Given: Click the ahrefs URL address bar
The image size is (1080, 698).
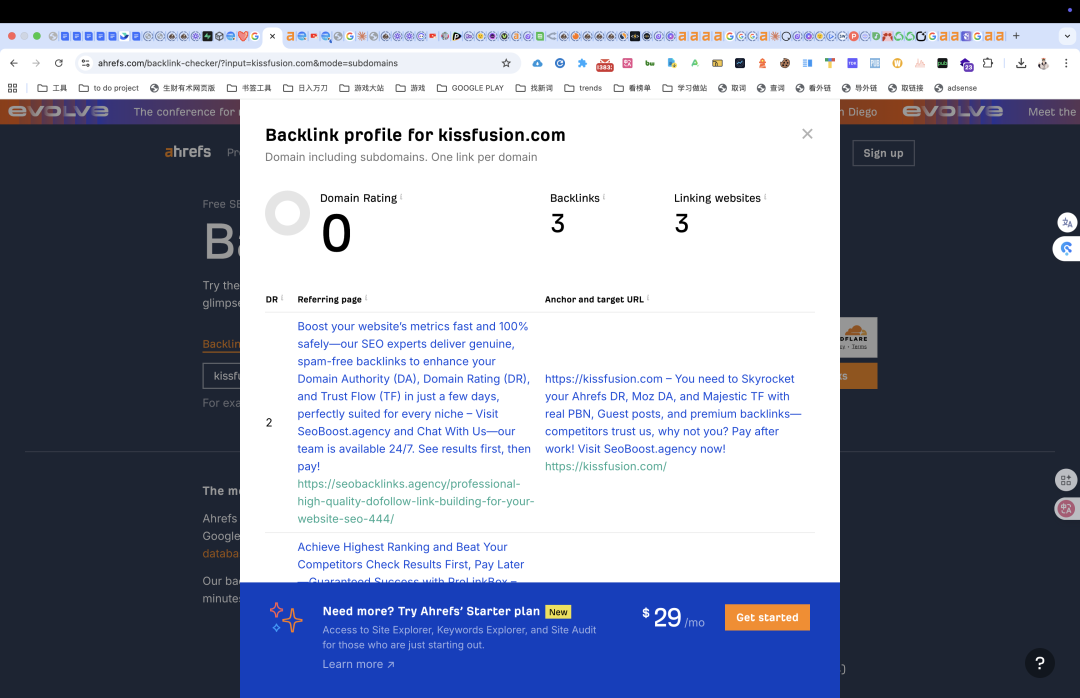Looking at the screenshot, I should coord(296,63).
